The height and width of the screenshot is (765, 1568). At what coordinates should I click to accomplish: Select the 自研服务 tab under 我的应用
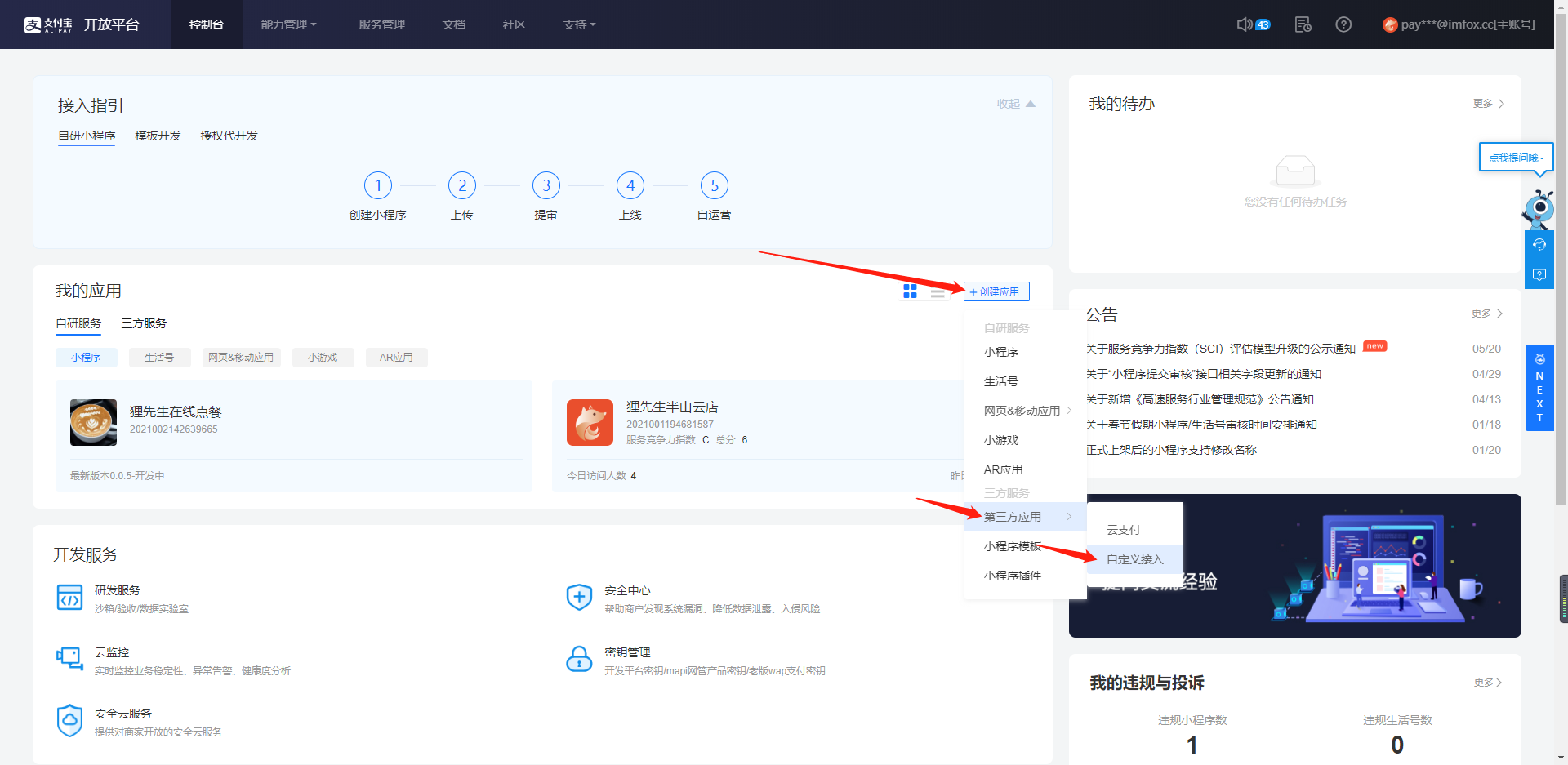[78, 323]
